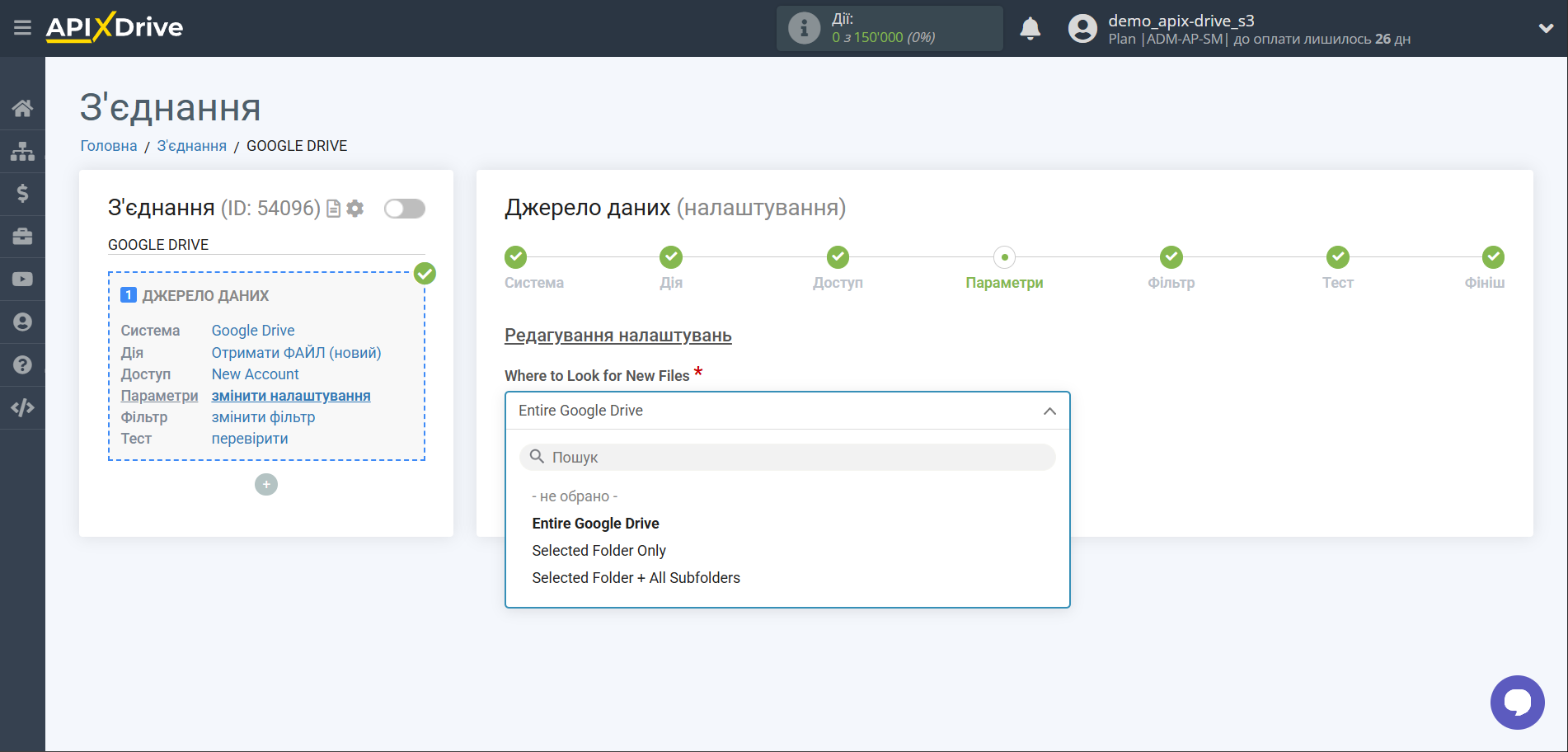Open the notifications bell
The height and width of the screenshot is (752, 1568).
tap(1030, 28)
